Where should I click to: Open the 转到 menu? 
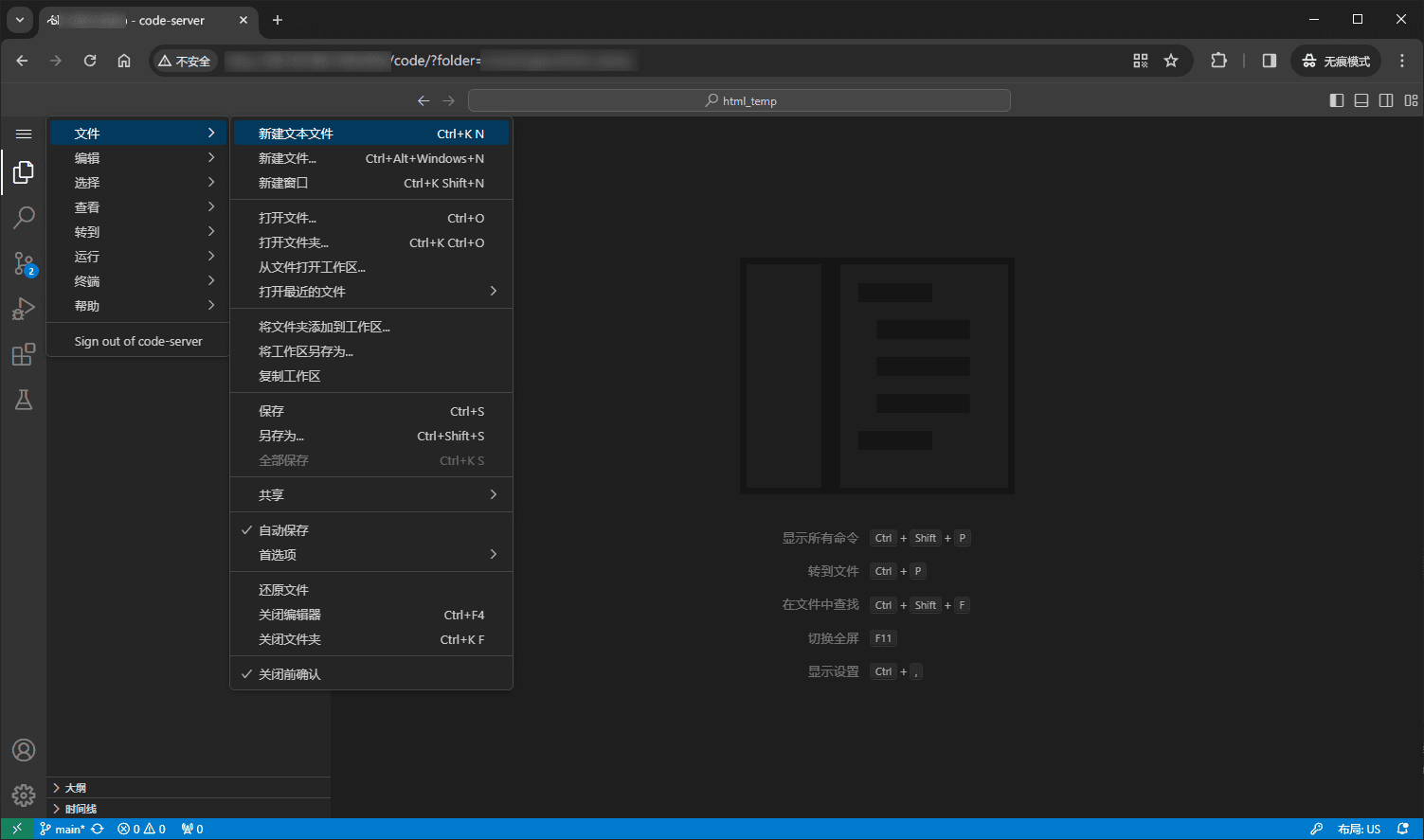pyautogui.click(x=139, y=232)
